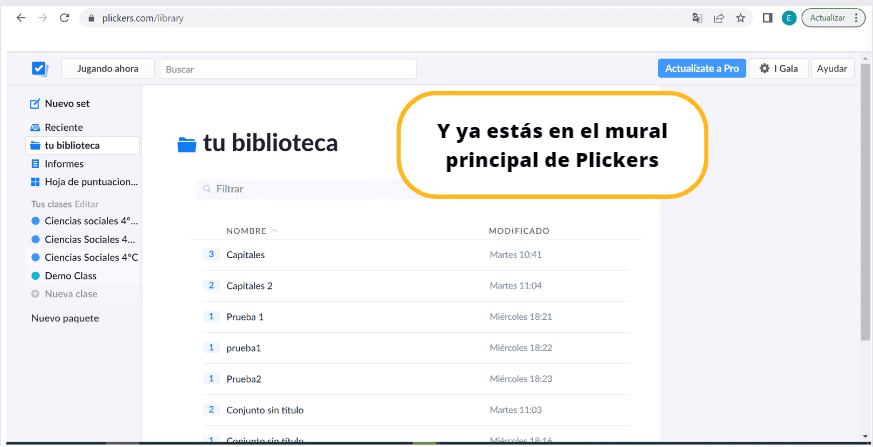
Task: Click the padlock site info icon
Action: point(92,18)
